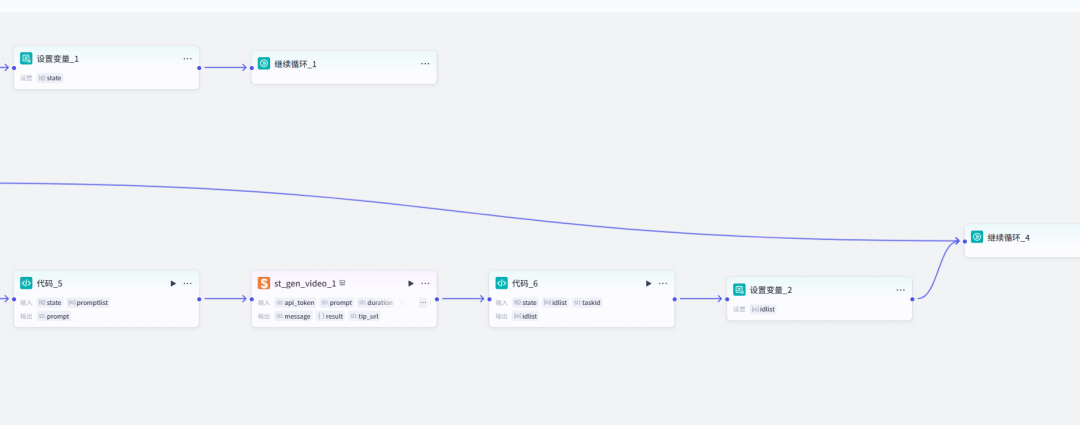Screen dimensions: 1080x425
Task: Click the st_gen_video_1 plugin icon
Action: pos(264,283)
